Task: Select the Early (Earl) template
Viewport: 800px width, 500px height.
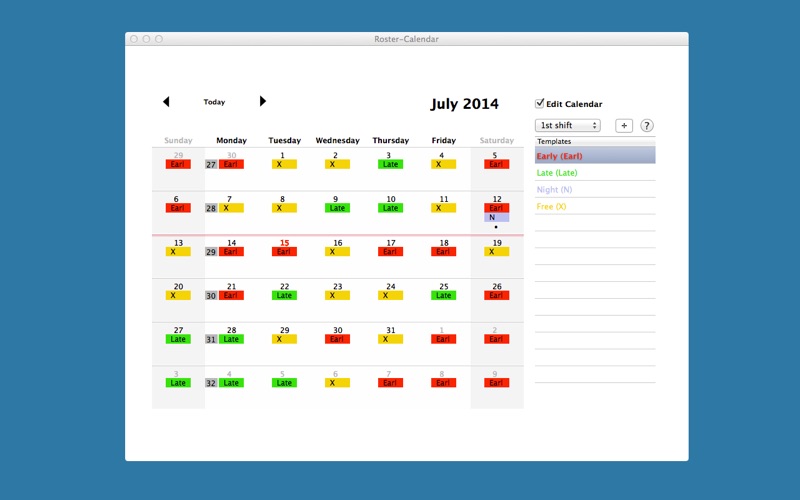Action: pyautogui.click(x=595, y=156)
